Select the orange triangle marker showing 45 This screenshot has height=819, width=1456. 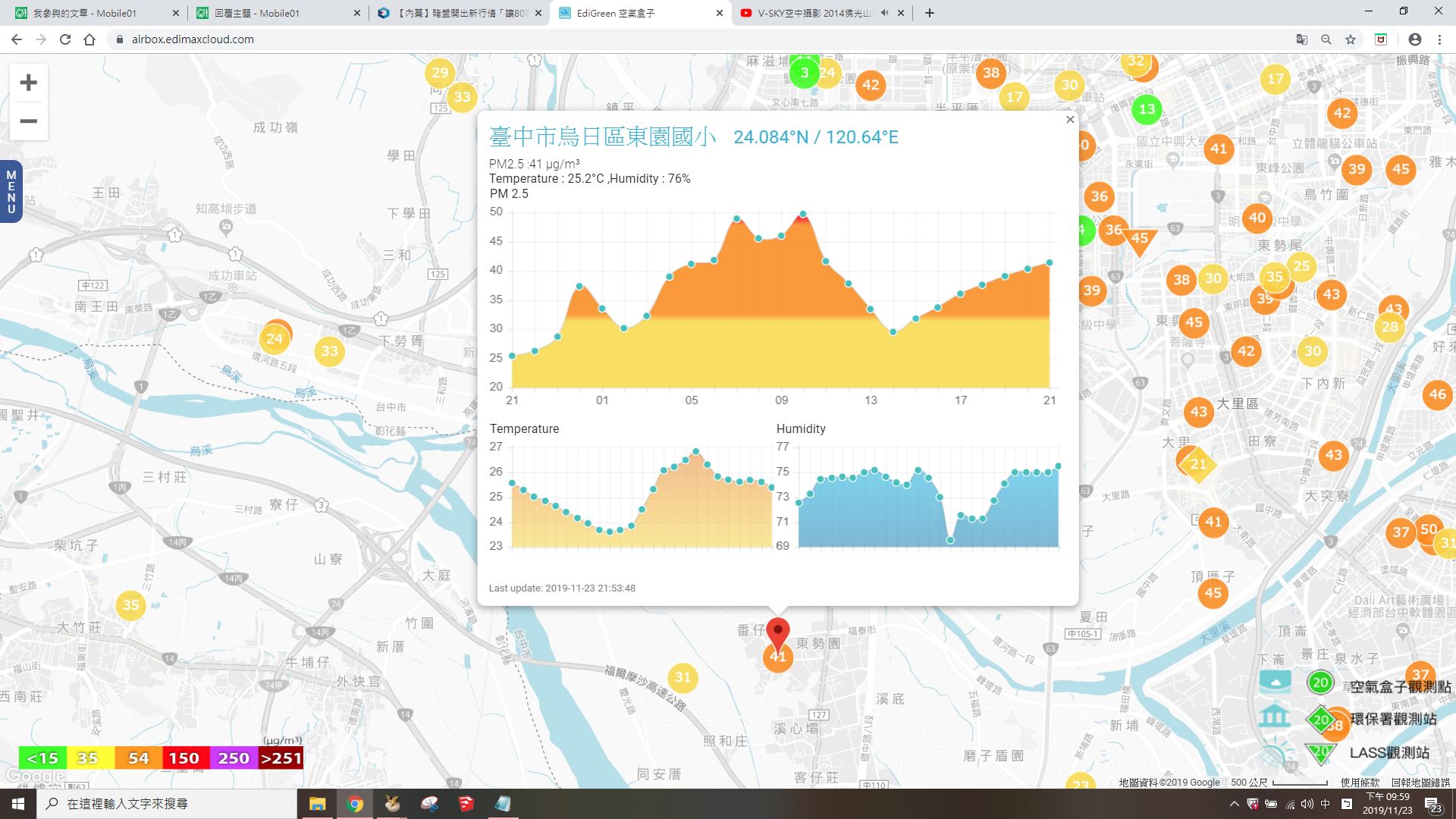[1139, 240]
